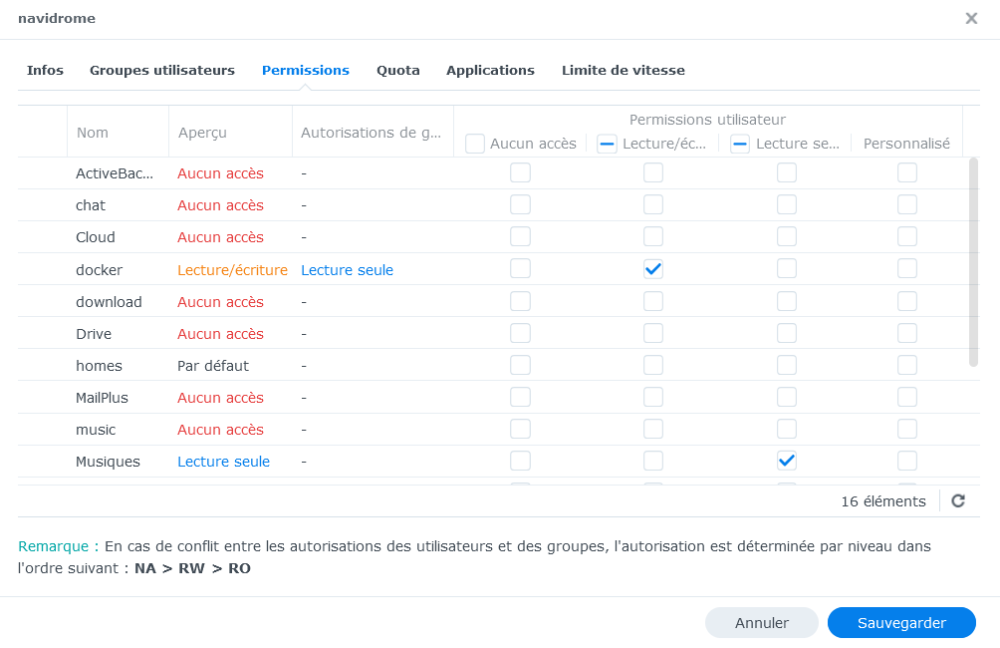
Task: Check Lecture seule for homes
Action: pos(786,365)
